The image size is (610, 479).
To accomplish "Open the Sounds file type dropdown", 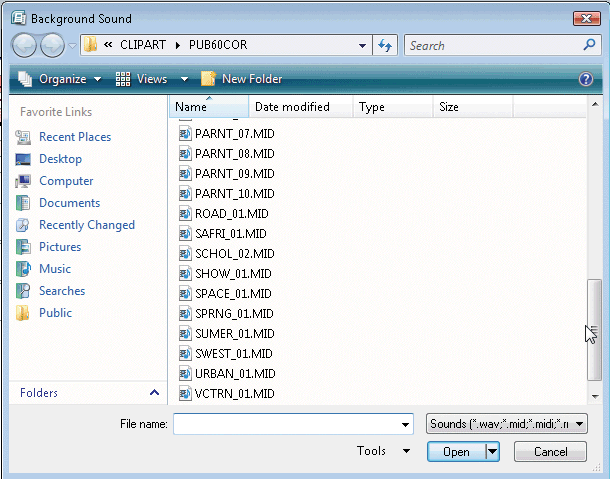I will pyautogui.click(x=506, y=424).
